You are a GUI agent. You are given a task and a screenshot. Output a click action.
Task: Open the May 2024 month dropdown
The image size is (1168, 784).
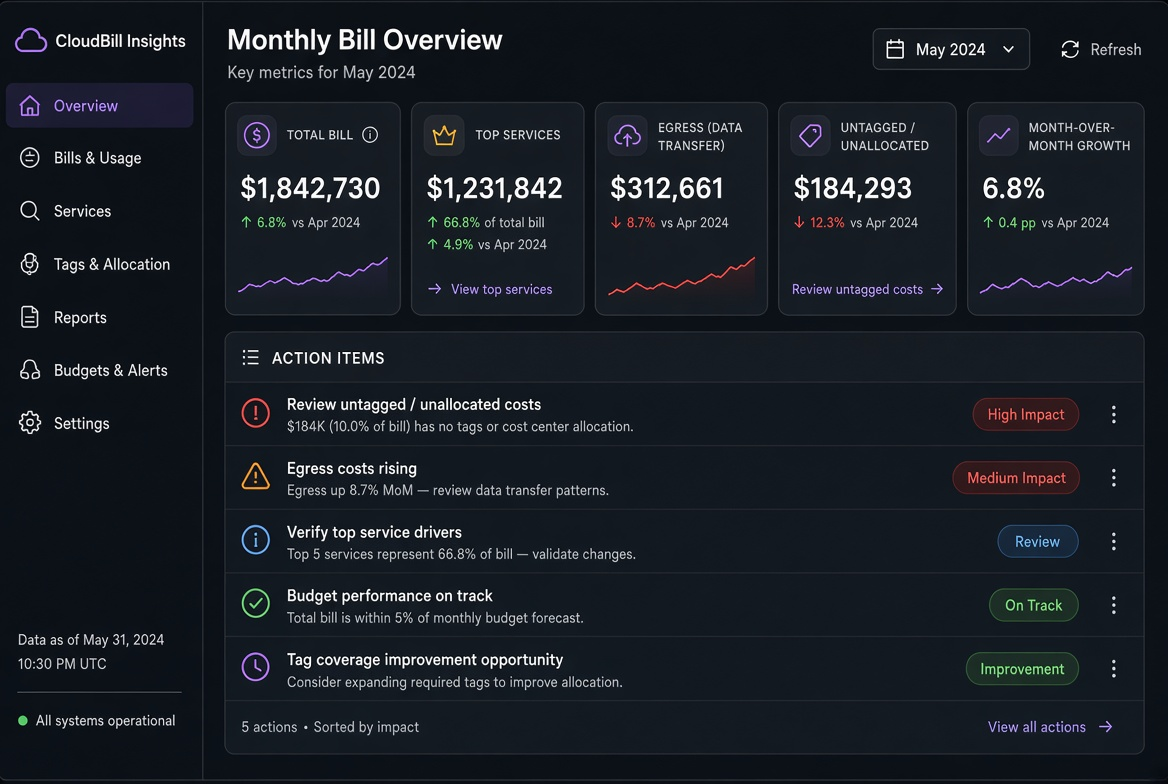tap(950, 49)
